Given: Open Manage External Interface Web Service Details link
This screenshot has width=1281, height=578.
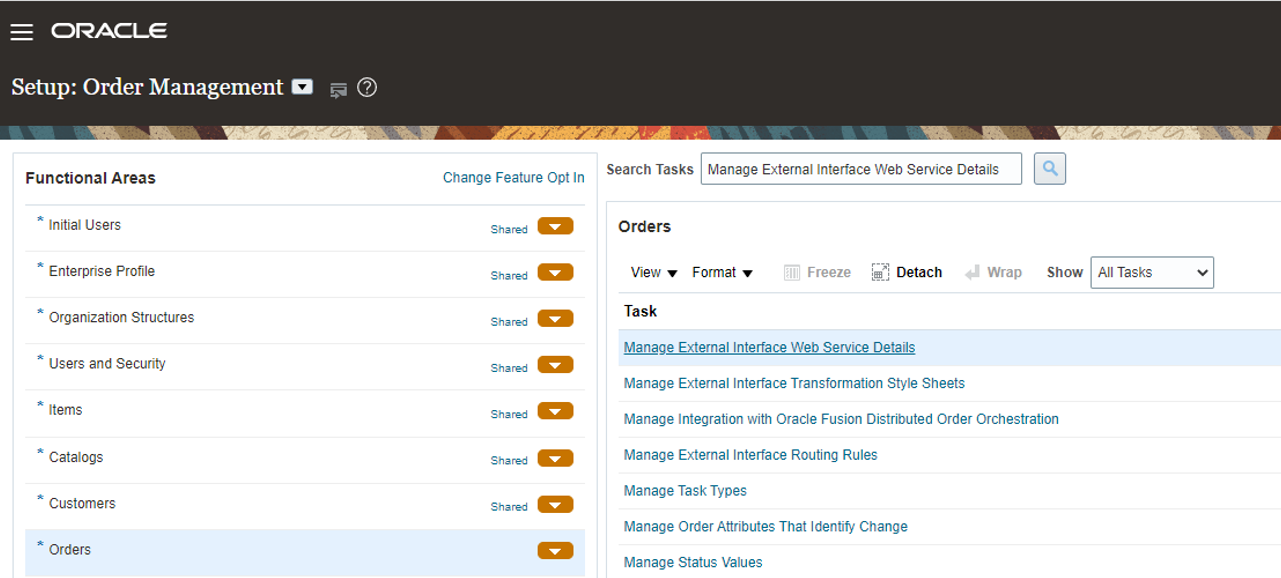Looking at the screenshot, I should tap(769, 347).
